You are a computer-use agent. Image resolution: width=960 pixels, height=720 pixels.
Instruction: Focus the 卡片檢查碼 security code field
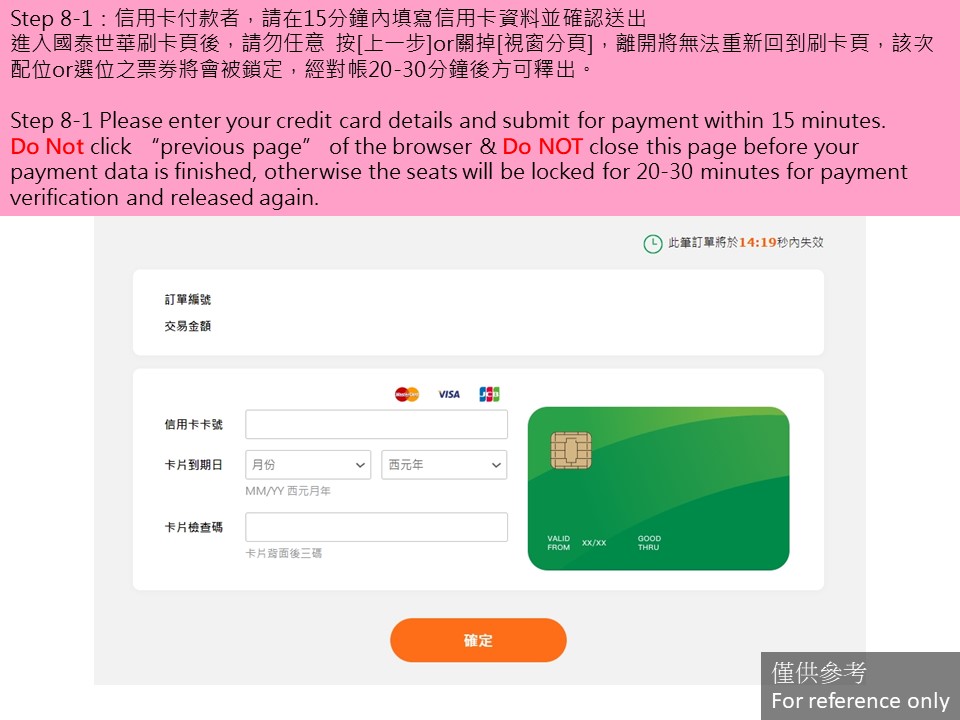click(377, 527)
